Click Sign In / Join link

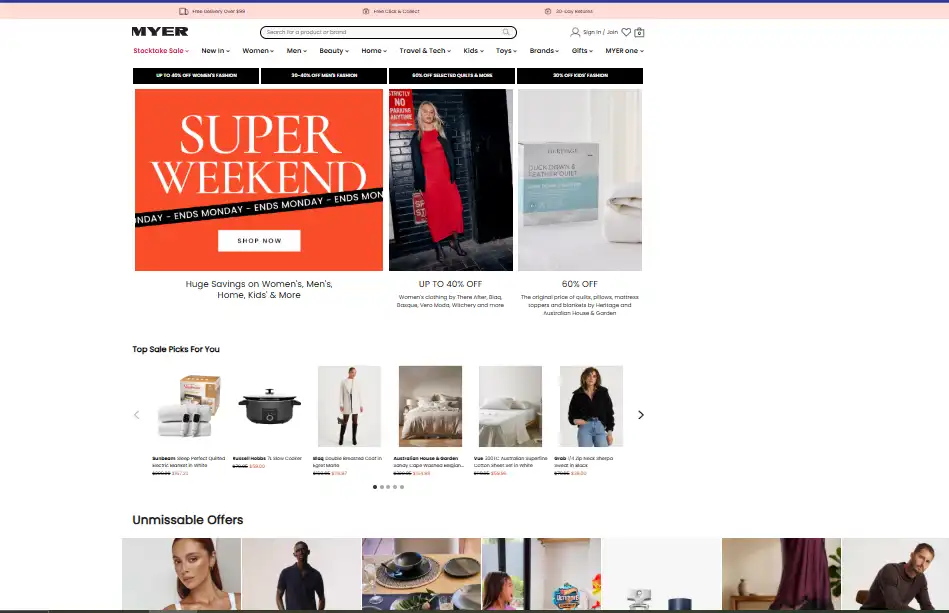[600, 32]
